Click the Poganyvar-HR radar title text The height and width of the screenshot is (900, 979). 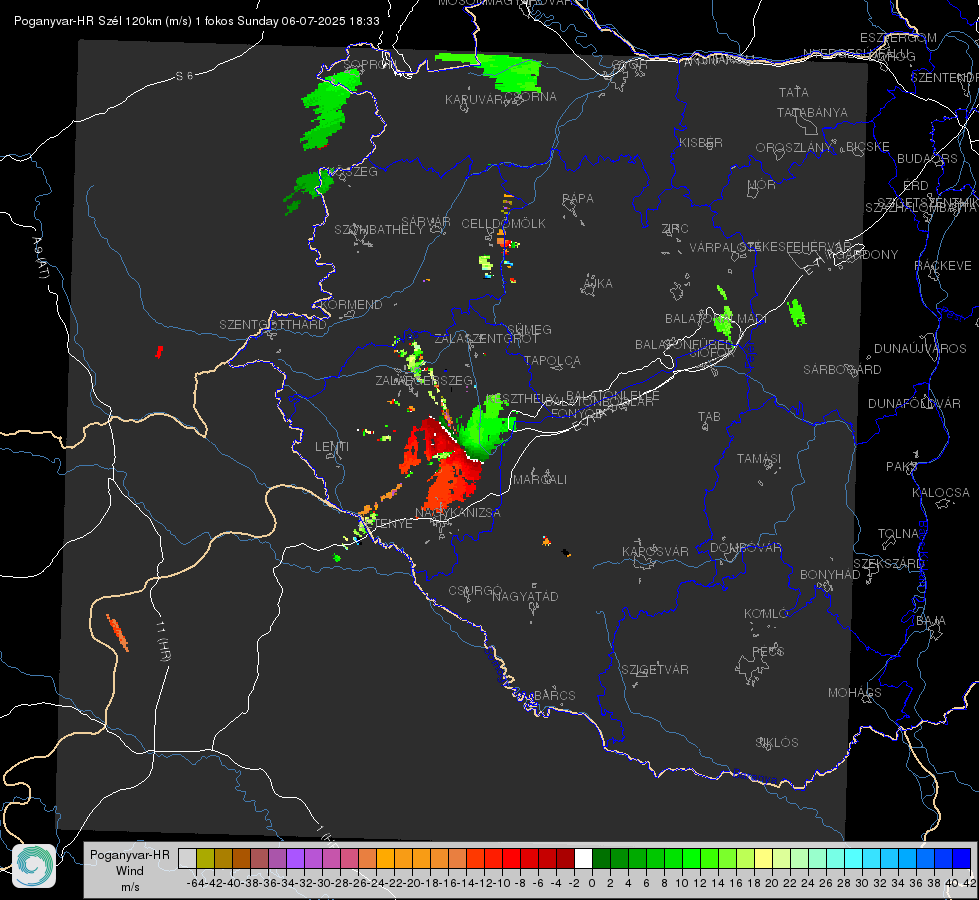coord(197,21)
